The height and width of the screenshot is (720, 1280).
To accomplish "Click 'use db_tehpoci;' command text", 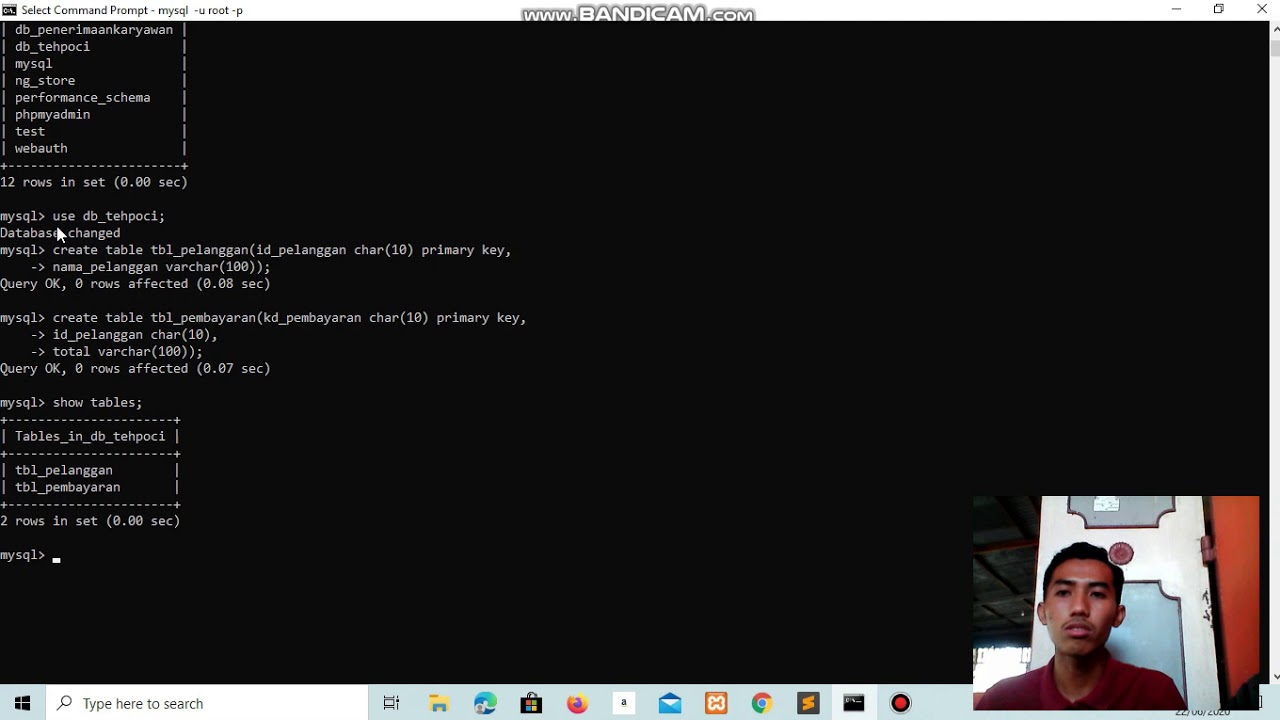I will click(108, 216).
